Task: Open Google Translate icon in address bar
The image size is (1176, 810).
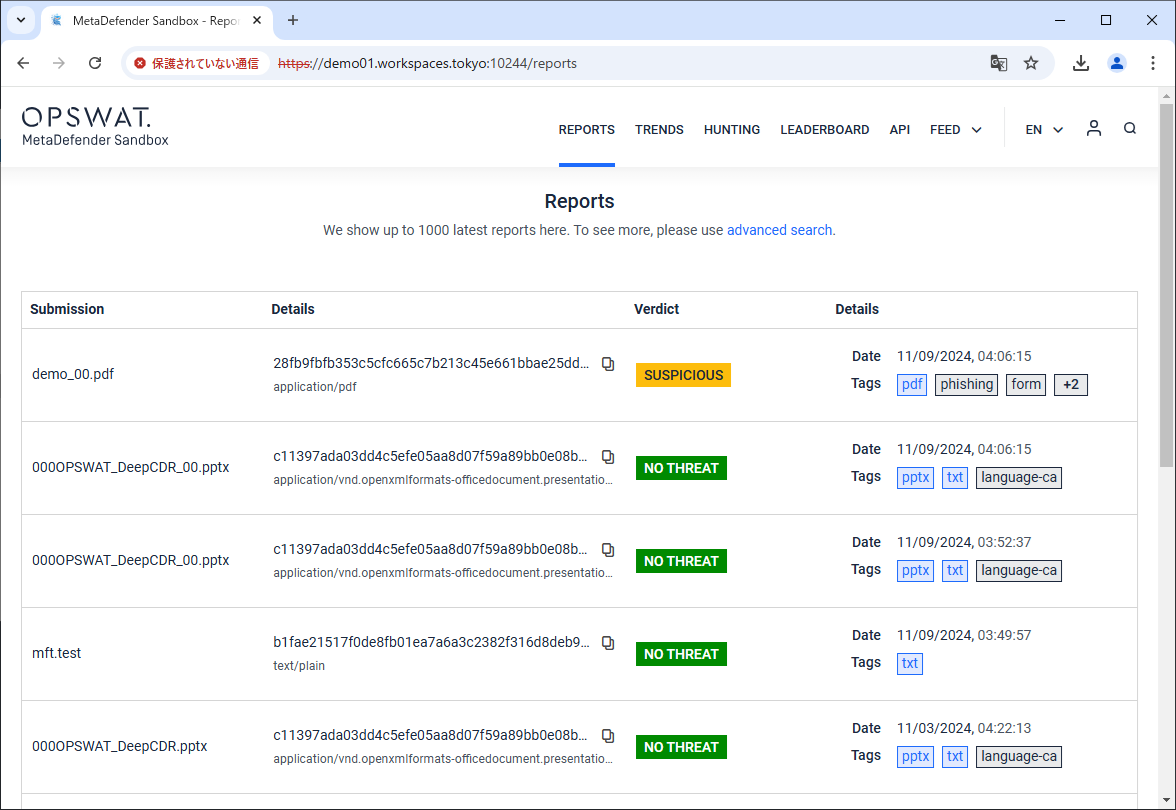Action: 998,63
